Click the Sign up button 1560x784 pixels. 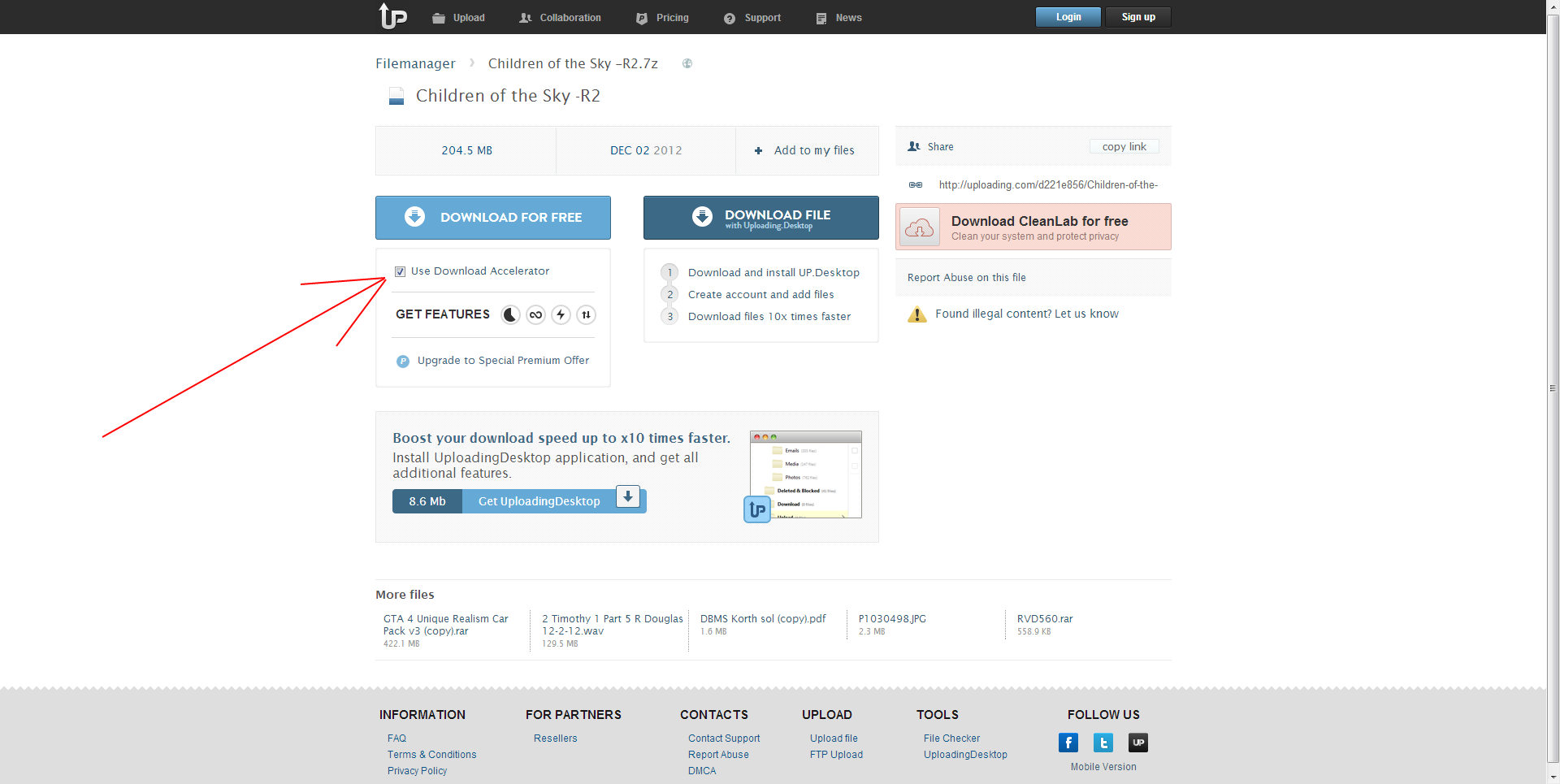[x=1138, y=17]
